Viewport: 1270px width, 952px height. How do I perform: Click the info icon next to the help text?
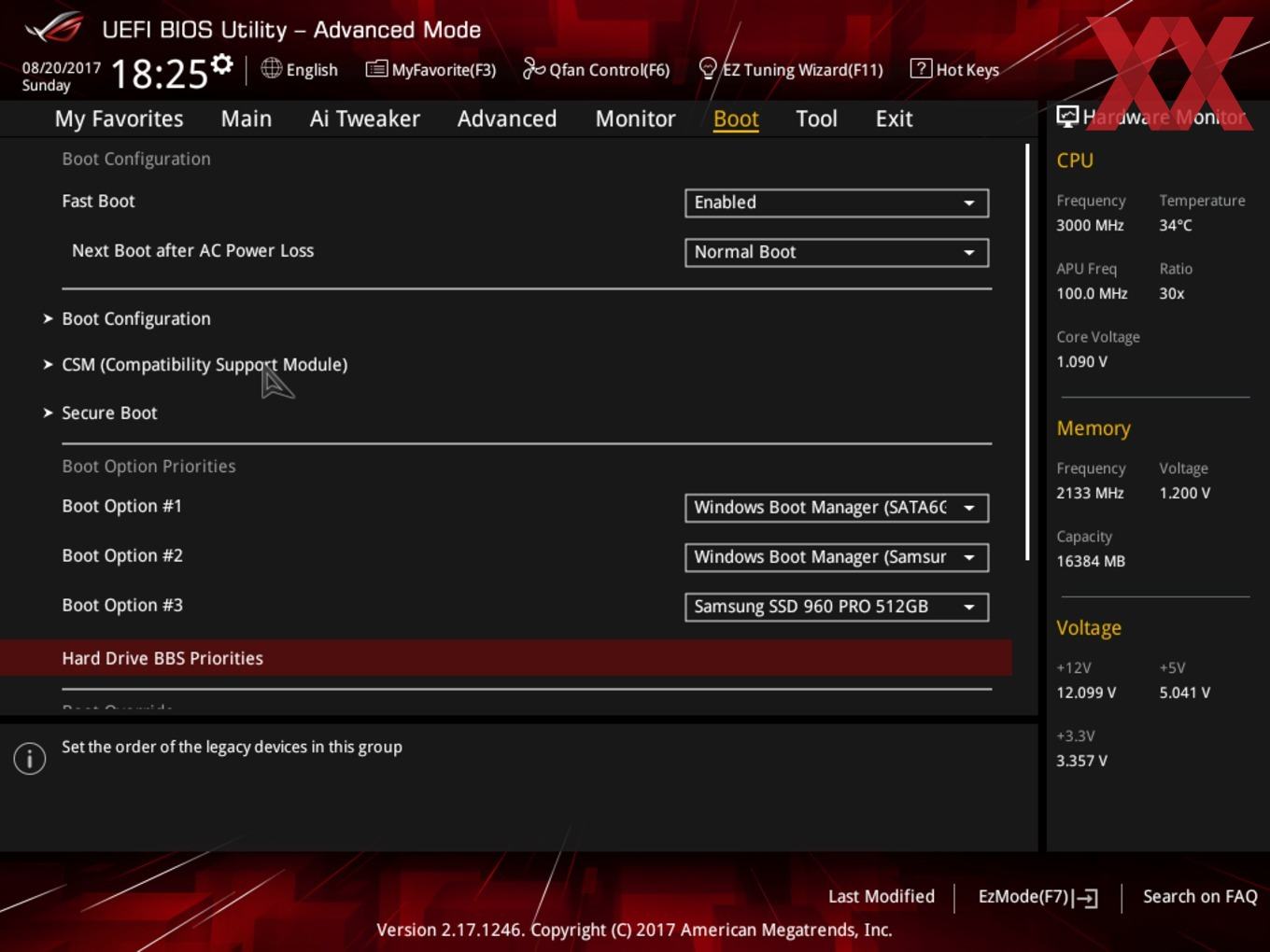(30, 759)
